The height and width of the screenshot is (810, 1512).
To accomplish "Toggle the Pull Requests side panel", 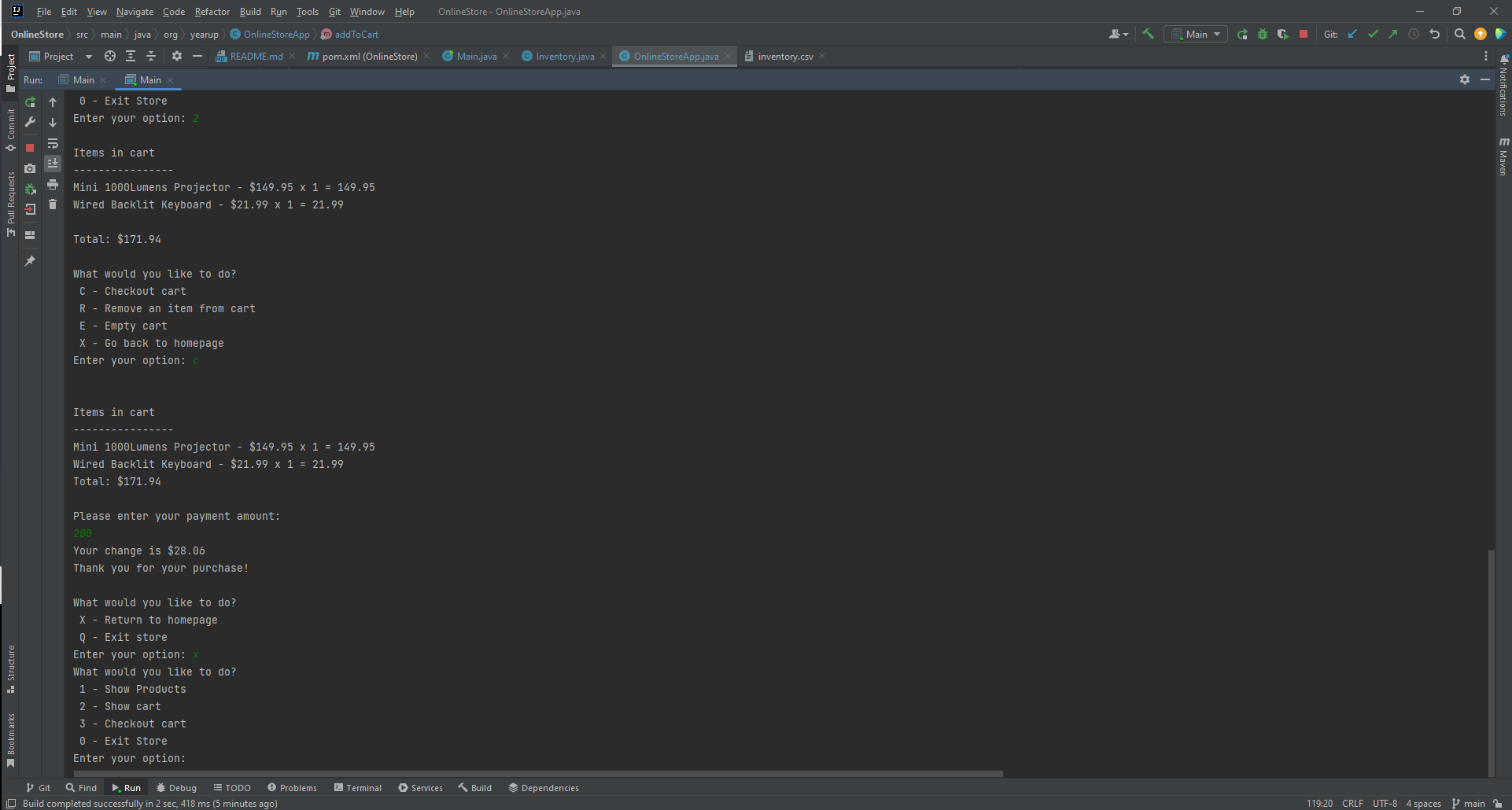I will pyautogui.click(x=10, y=204).
